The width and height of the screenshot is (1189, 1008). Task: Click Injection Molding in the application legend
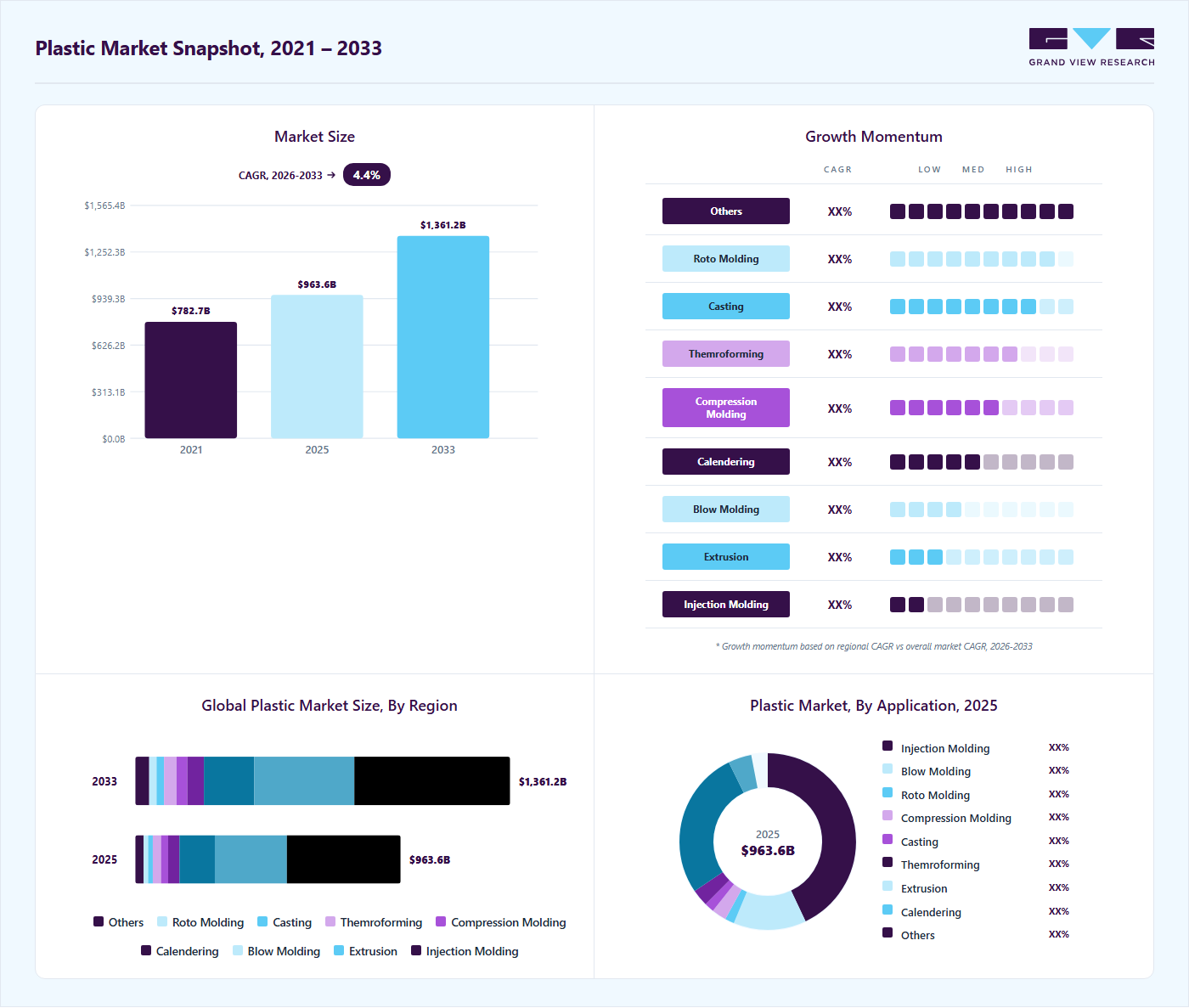coord(945,748)
